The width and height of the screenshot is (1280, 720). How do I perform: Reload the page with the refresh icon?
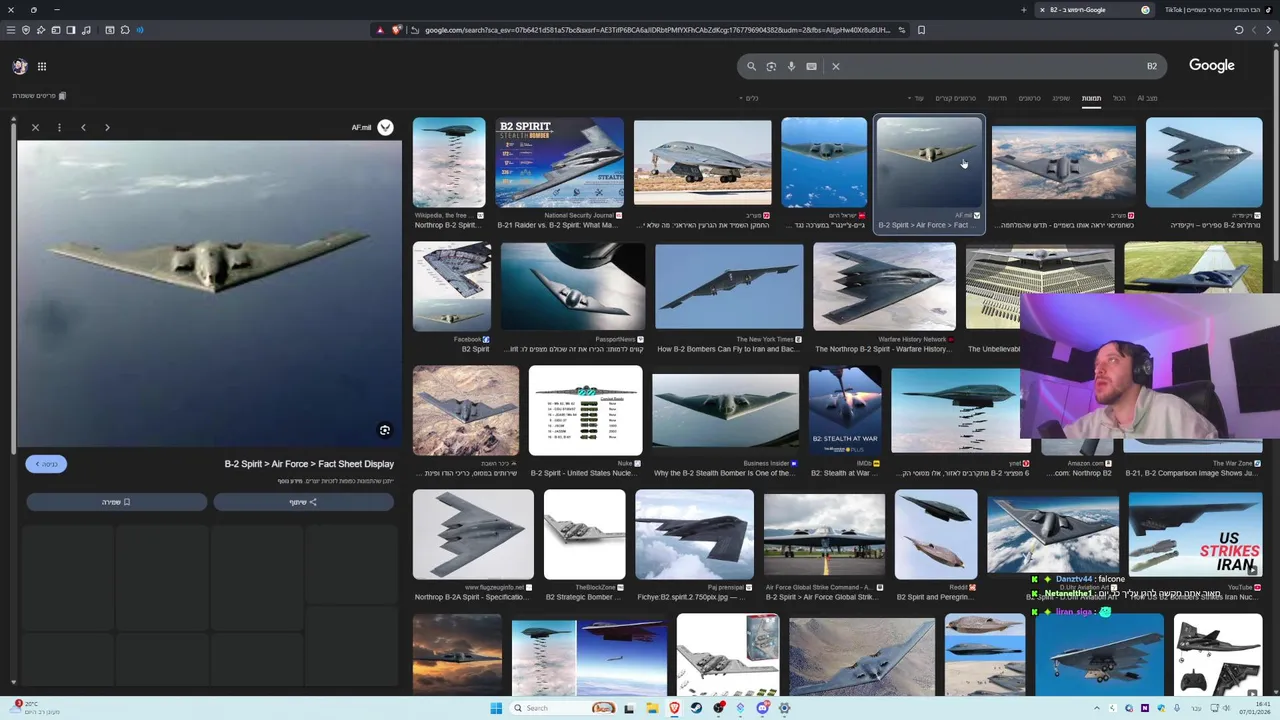click(x=1239, y=30)
